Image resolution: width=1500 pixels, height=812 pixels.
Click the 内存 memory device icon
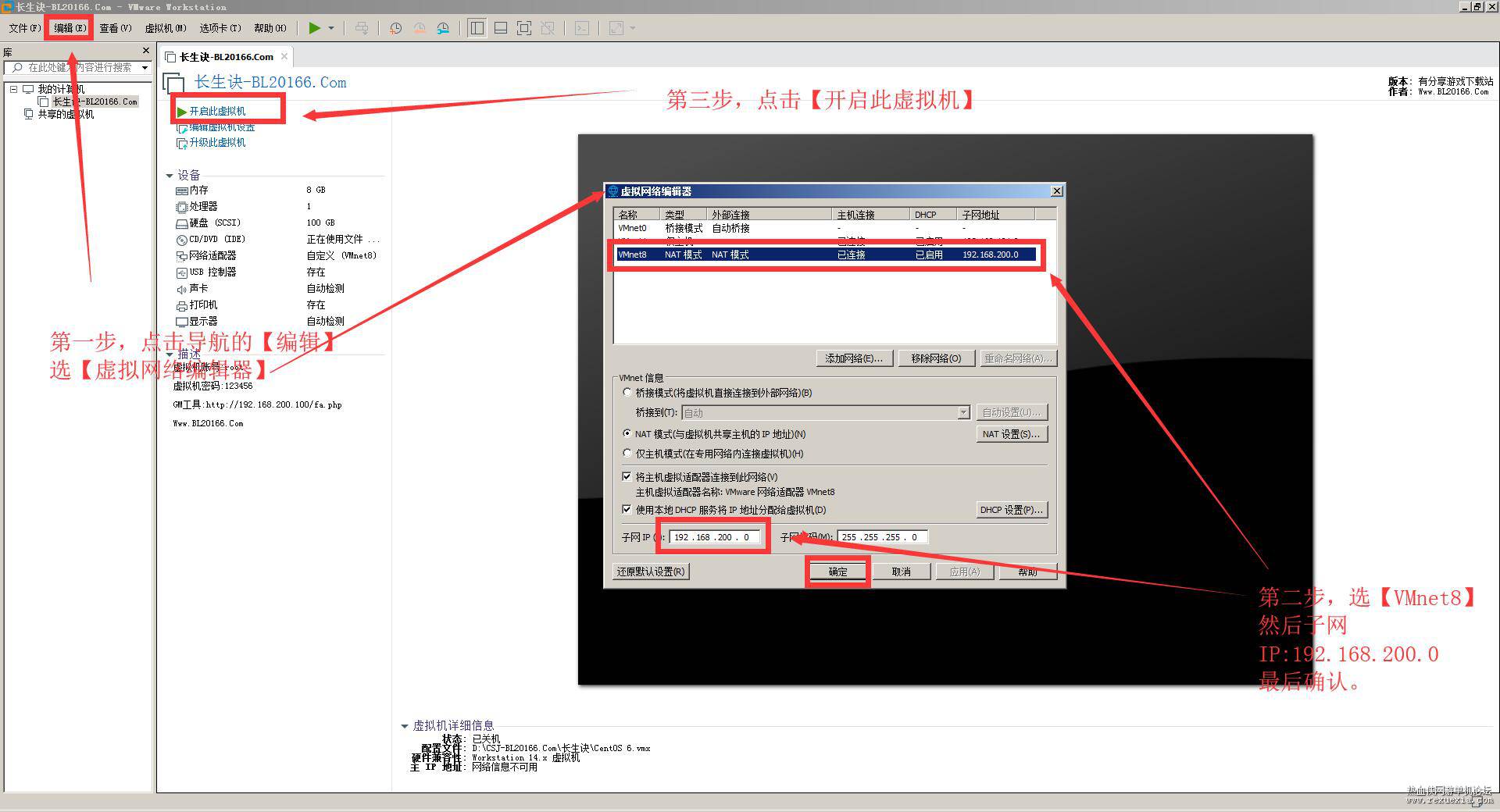pyautogui.click(x=181, y=191)
